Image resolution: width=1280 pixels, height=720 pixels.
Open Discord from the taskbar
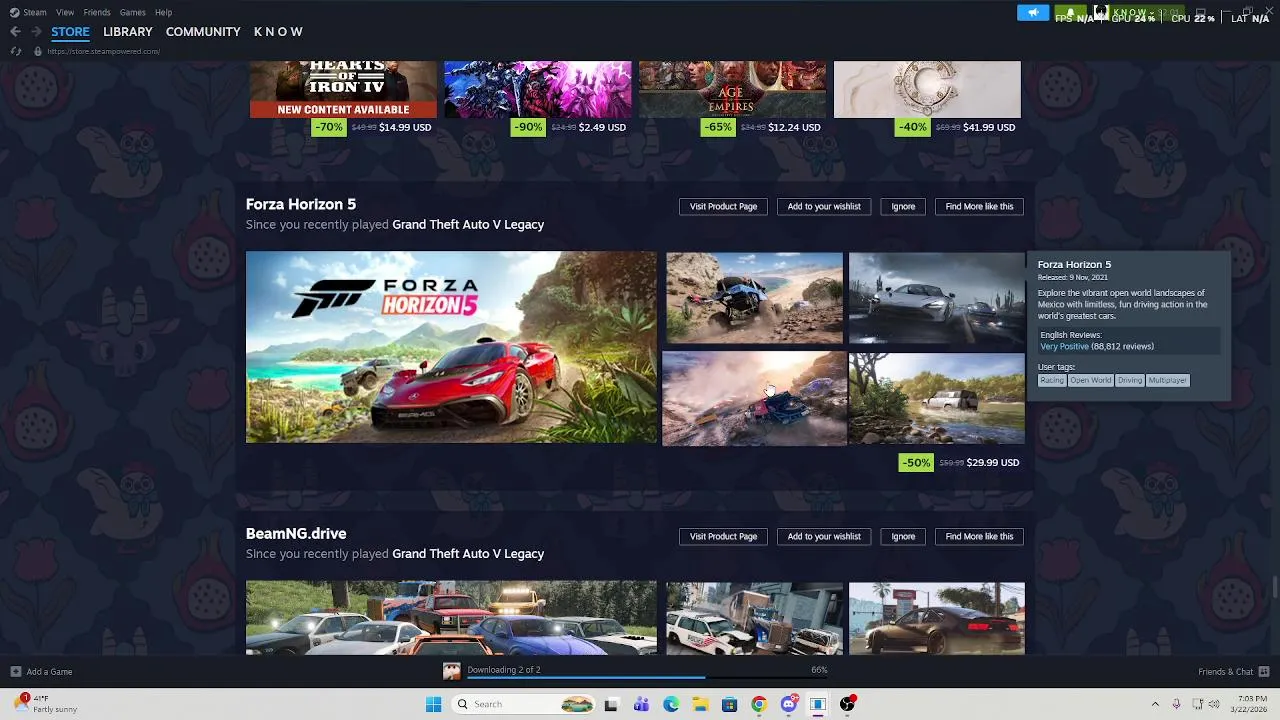pos(789,704)
